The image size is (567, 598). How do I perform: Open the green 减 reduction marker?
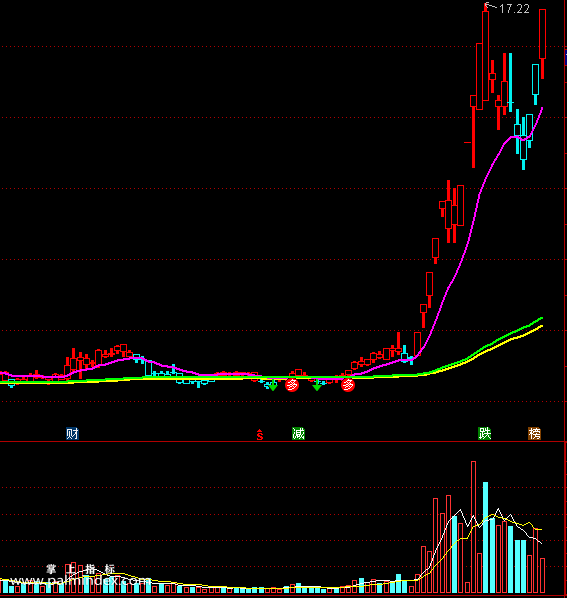point(298,434)
